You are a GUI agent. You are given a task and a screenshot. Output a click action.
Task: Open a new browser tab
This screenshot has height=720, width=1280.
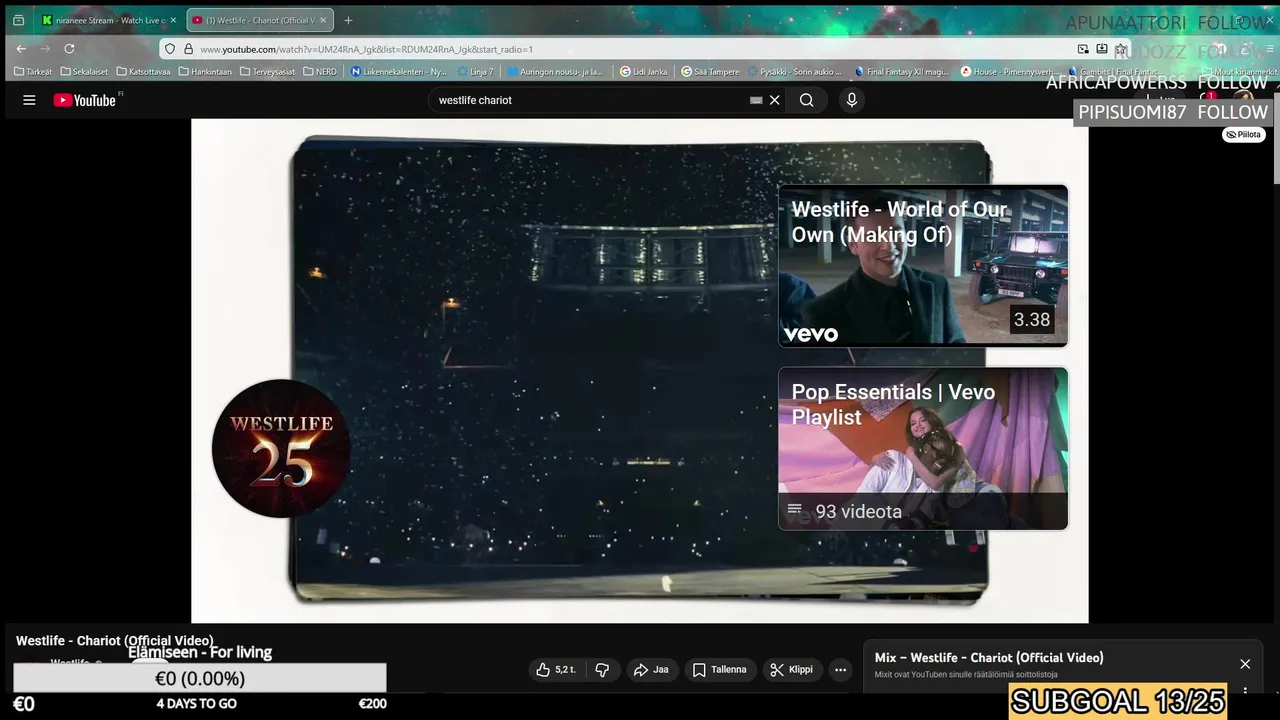[x=348, y=20]
